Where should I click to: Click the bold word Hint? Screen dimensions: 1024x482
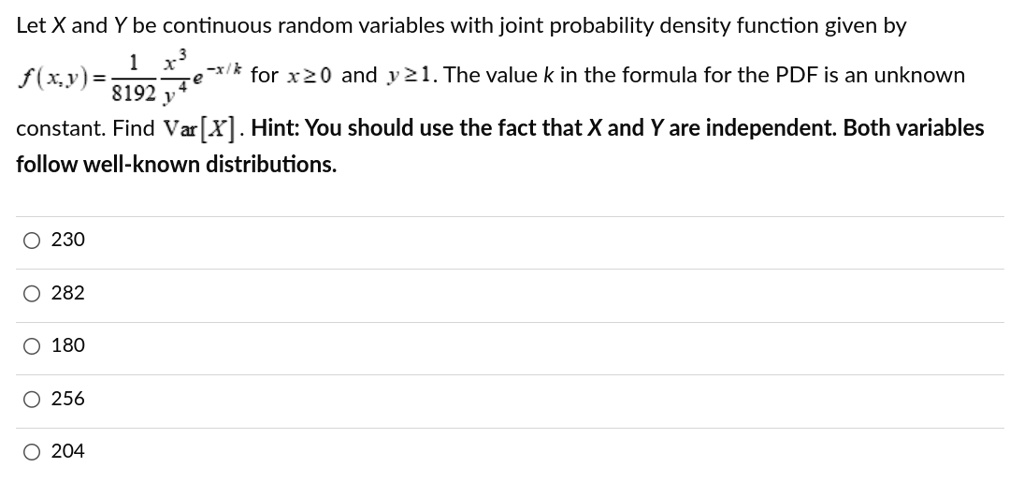coord(275,128)
